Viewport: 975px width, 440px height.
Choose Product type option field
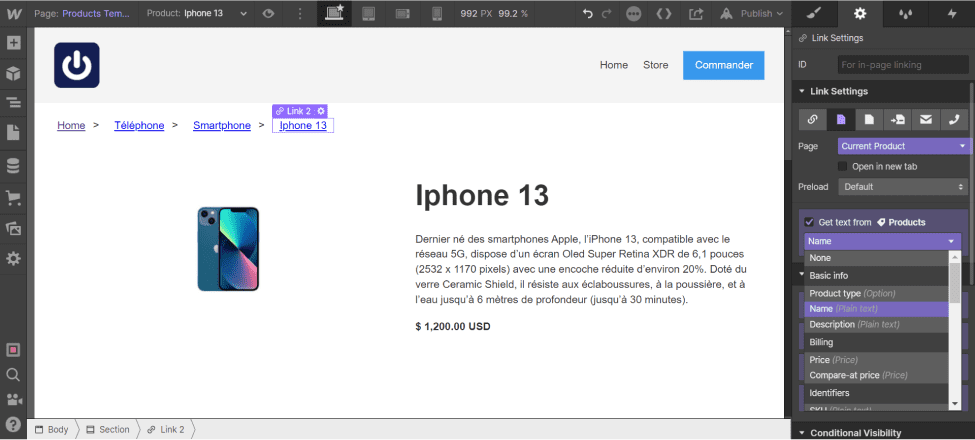coord(876,293)
